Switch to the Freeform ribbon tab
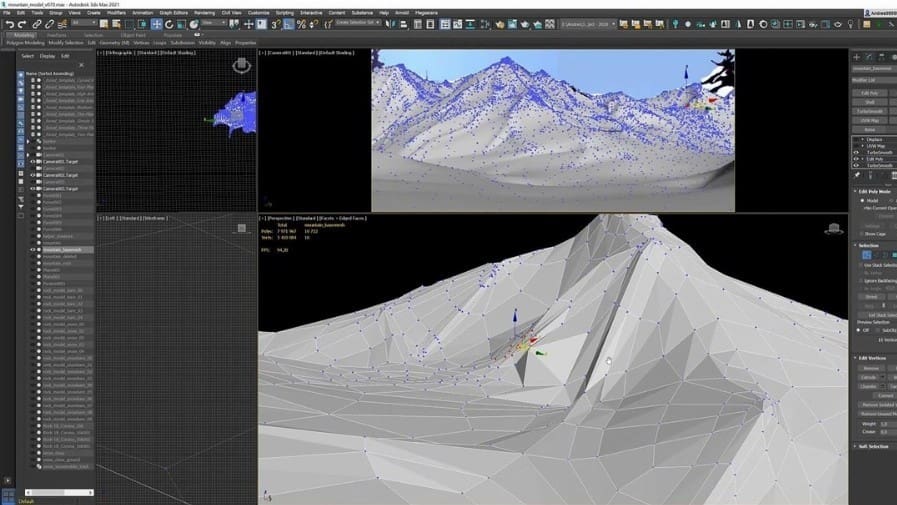Image resolution: width=897 pixels, height=505 pixels. (x=57, y=35)
